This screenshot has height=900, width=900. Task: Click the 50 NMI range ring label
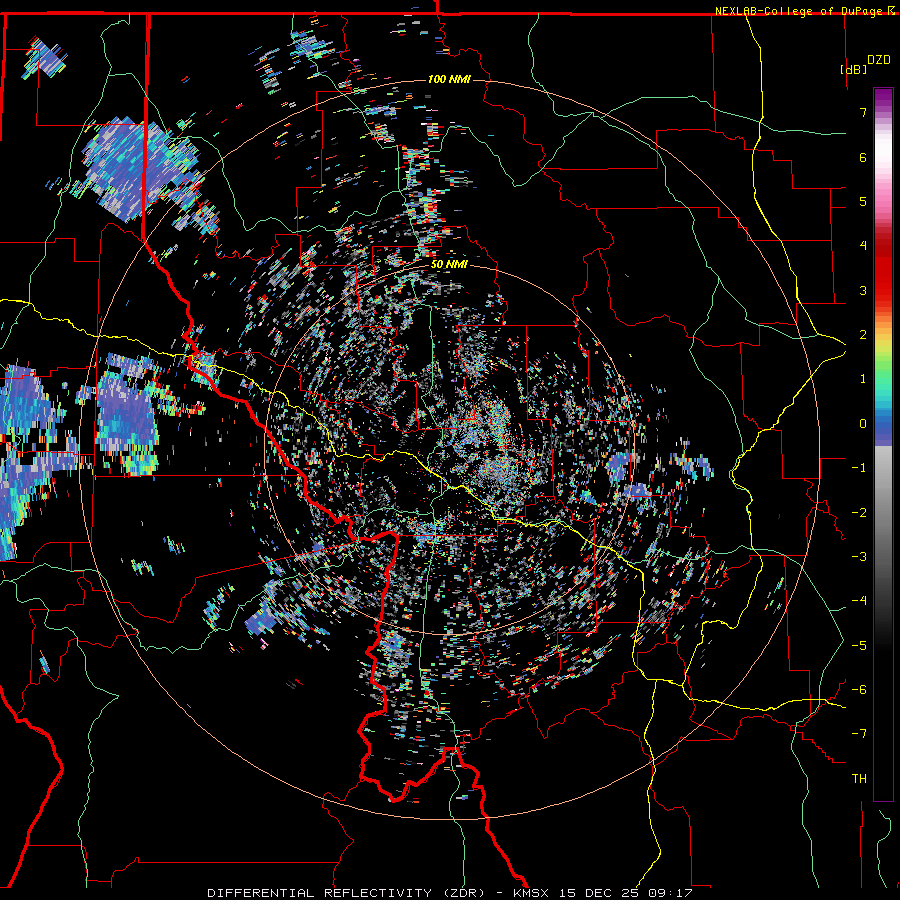pos(449,264)
